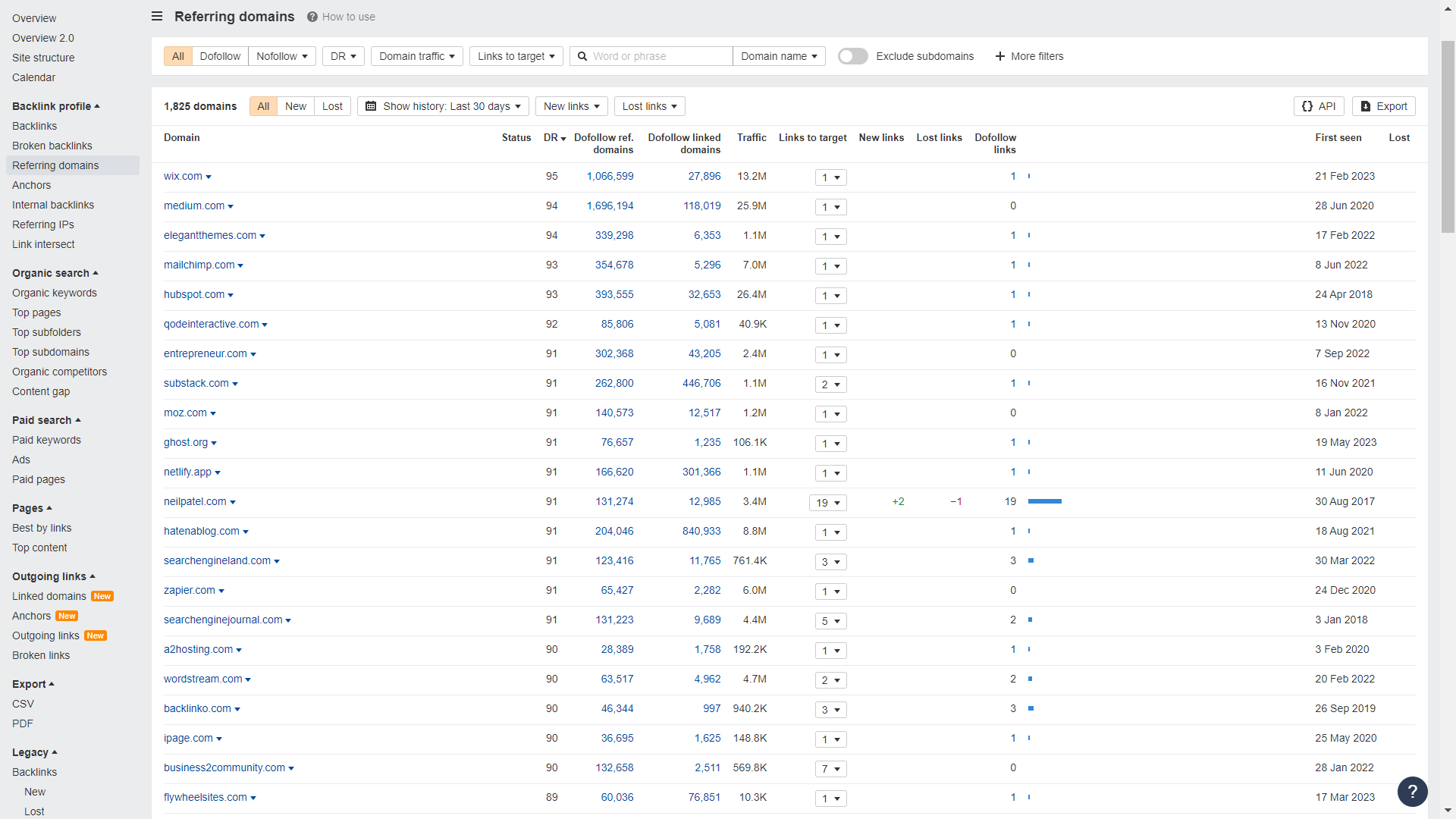Click the calendar icon in Show history

tap(371, 106)
